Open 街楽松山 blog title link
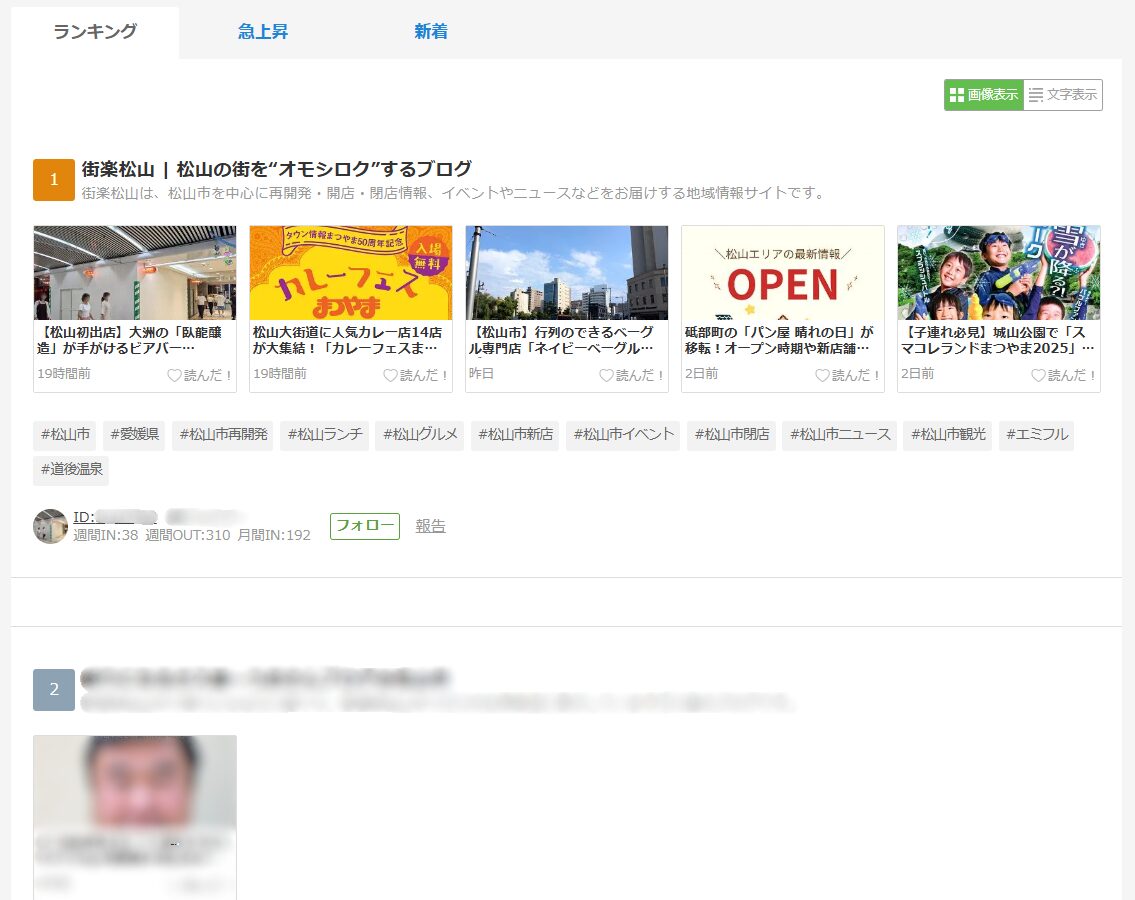The image size is (1135, 900). tap(276, 169)
